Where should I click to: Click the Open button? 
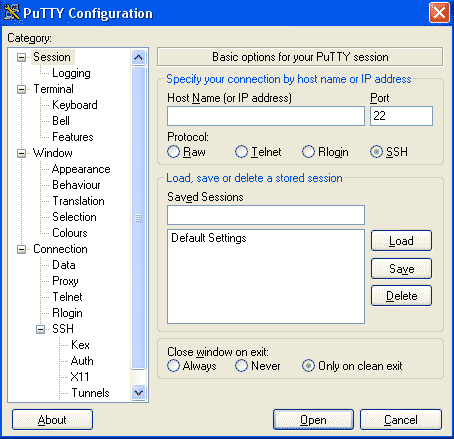[x=313, y=420]
